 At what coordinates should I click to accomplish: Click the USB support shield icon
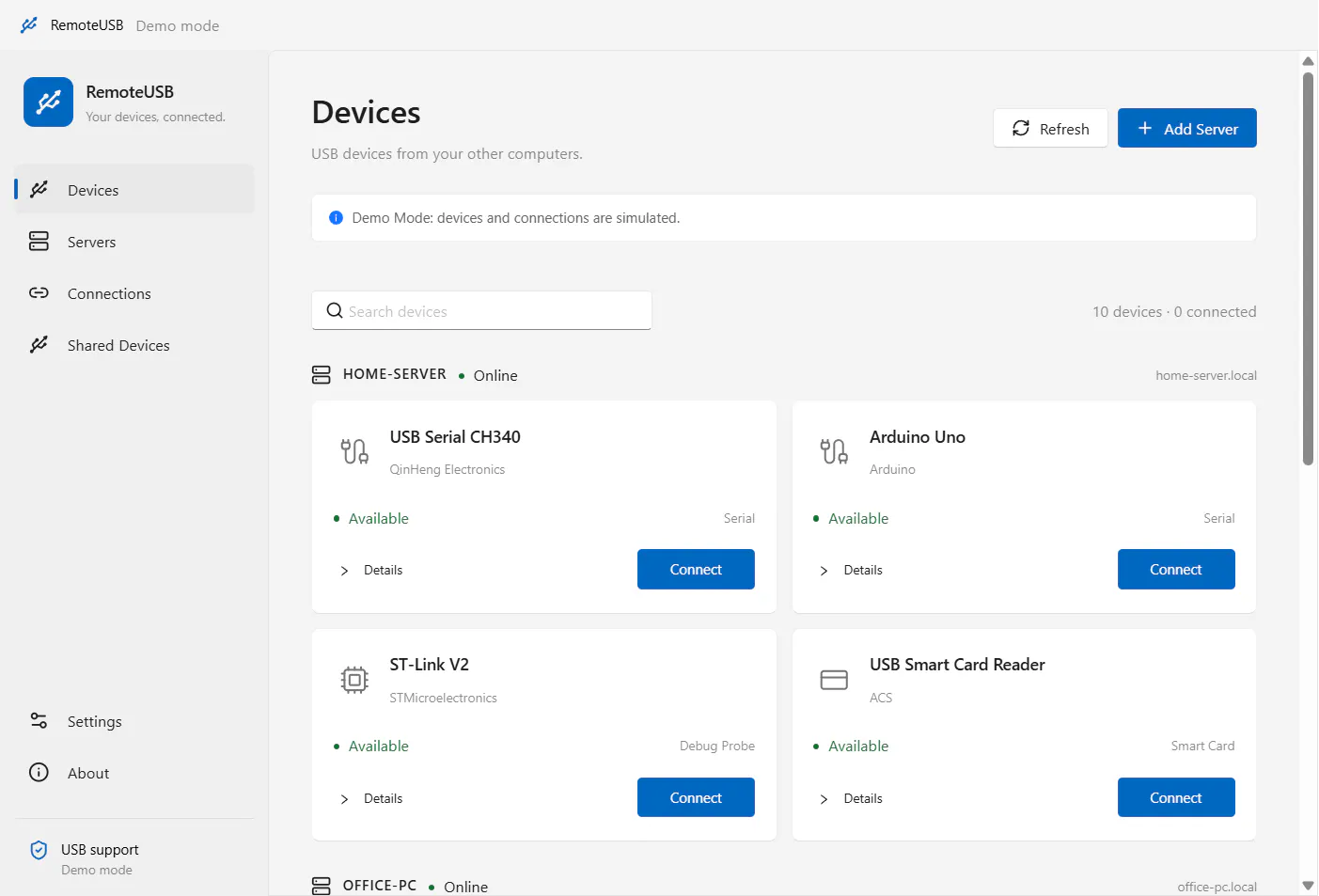tap(39, 850)
